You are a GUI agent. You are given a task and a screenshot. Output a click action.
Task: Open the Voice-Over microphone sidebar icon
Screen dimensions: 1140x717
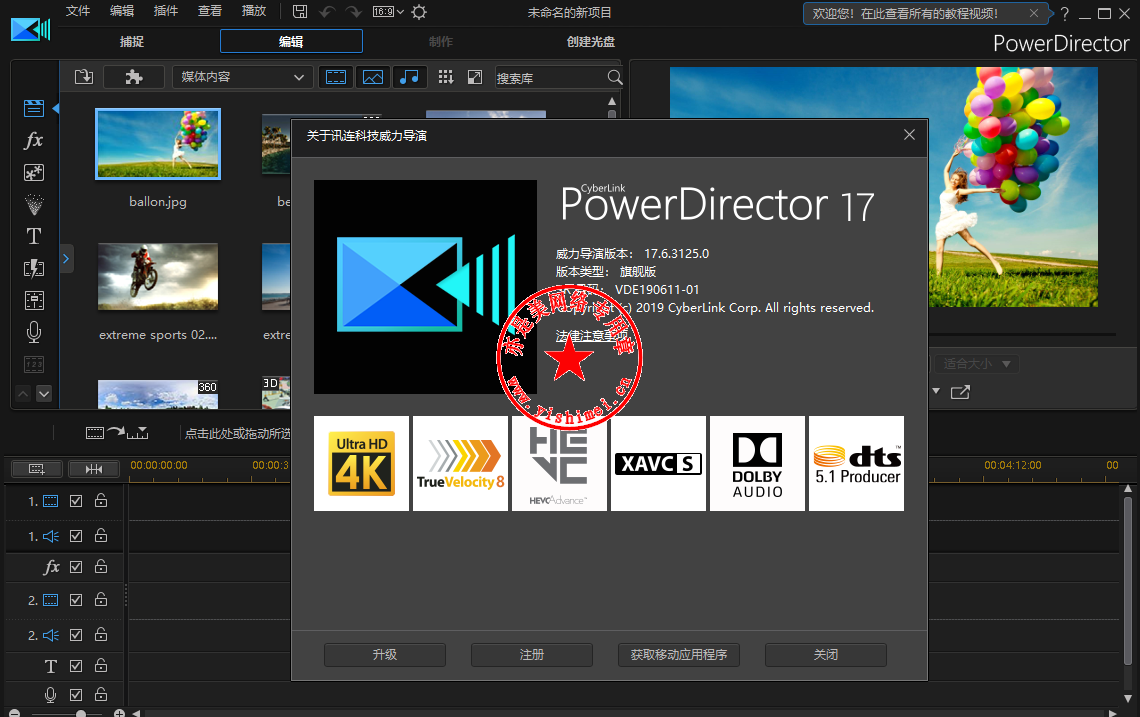33,332
